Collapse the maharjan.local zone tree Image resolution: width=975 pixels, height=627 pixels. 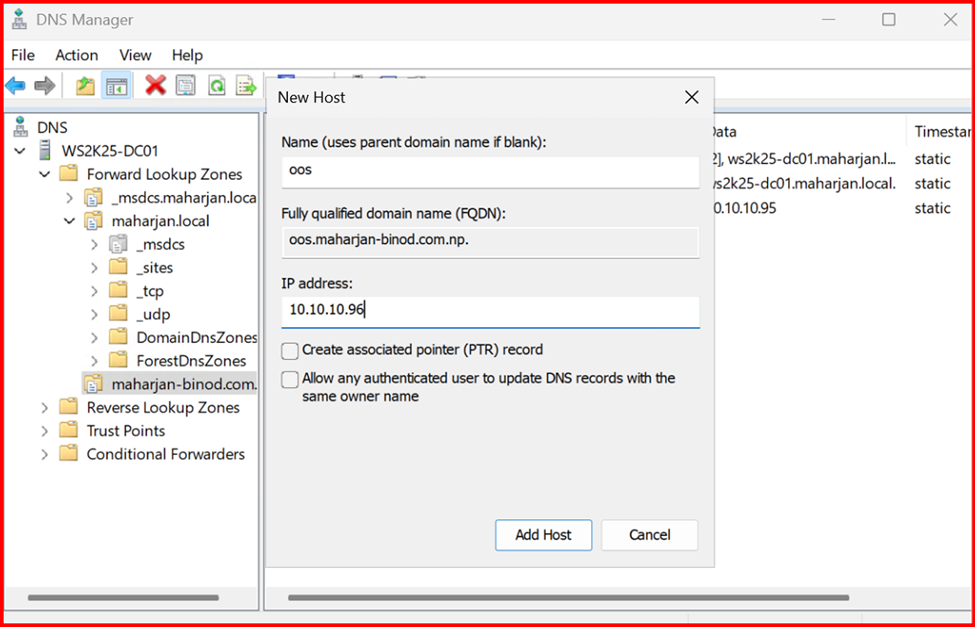tap(69, 221)
